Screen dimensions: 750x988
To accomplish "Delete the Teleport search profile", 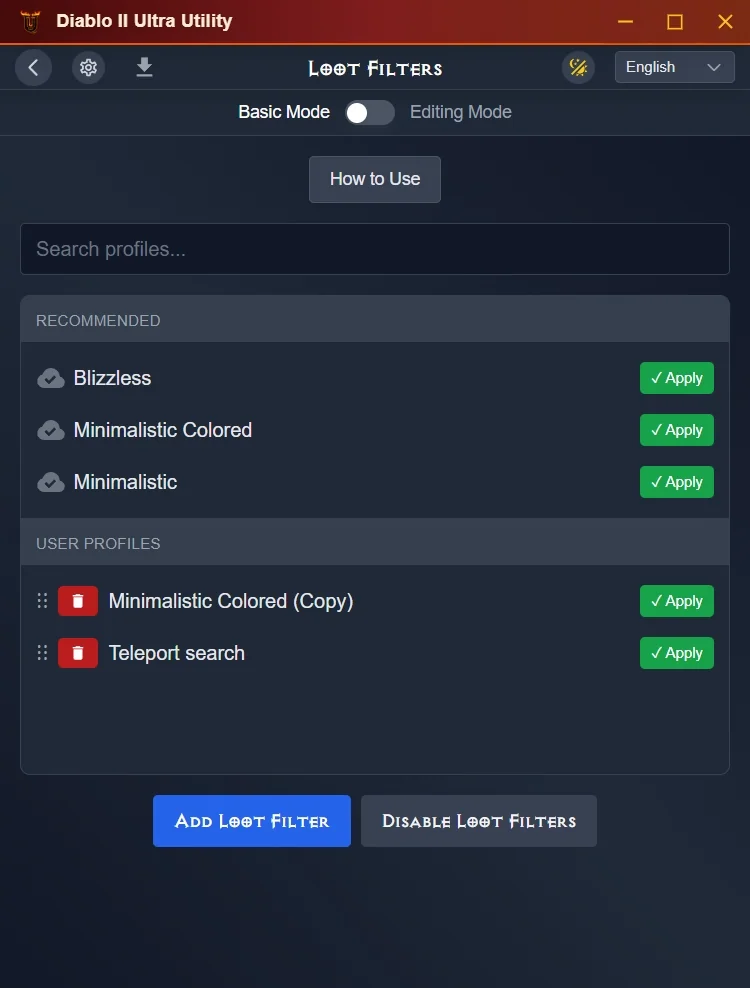I will point(78,653).
